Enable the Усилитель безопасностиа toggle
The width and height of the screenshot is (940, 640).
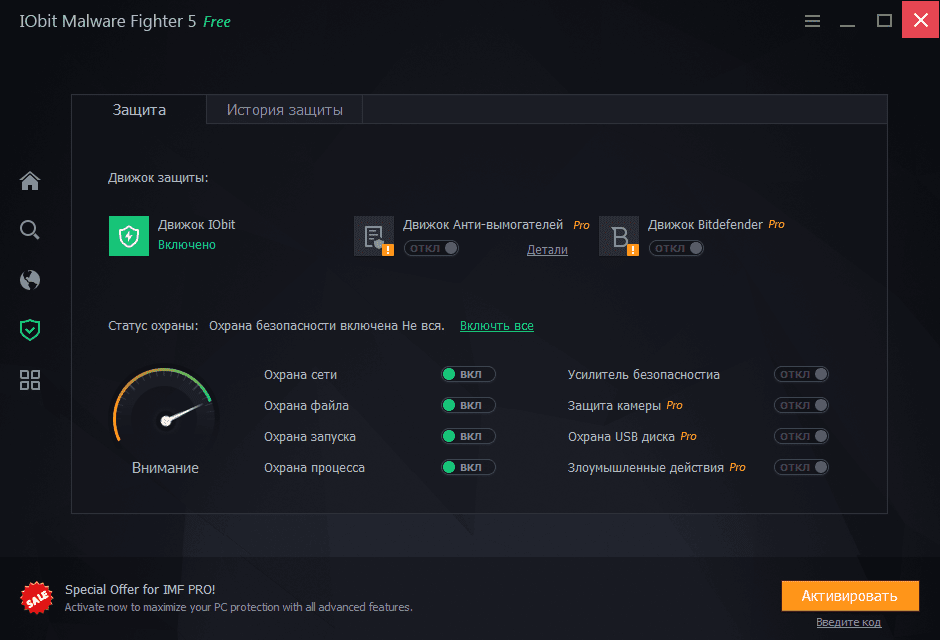(802, 375)
